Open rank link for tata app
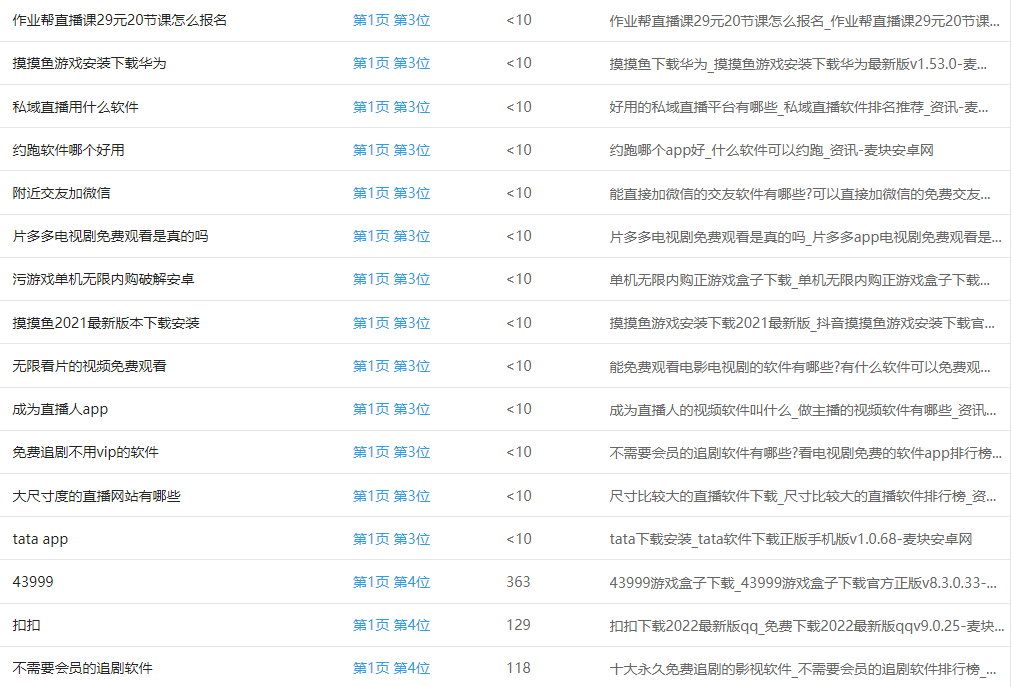Image resolution: width=1013 pixels, height=687 pixels. [x=392, y=539]
